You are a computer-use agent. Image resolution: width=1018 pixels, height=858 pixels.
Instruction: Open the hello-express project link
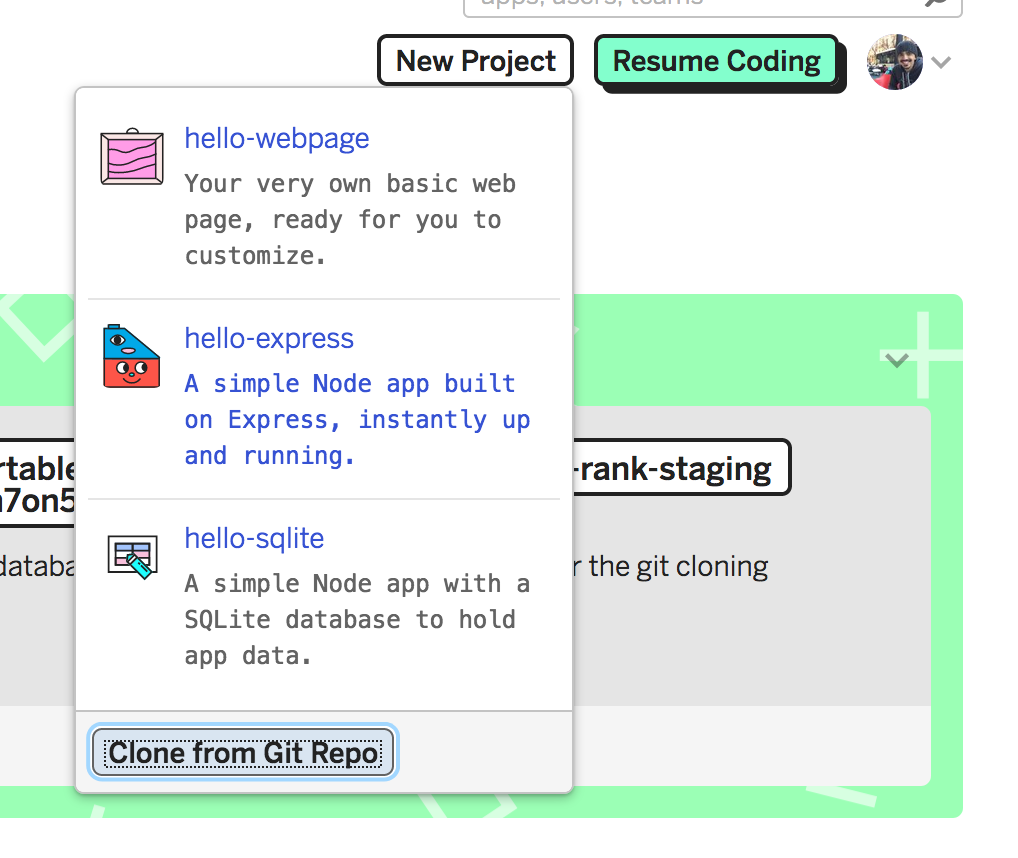click(269, 338)
